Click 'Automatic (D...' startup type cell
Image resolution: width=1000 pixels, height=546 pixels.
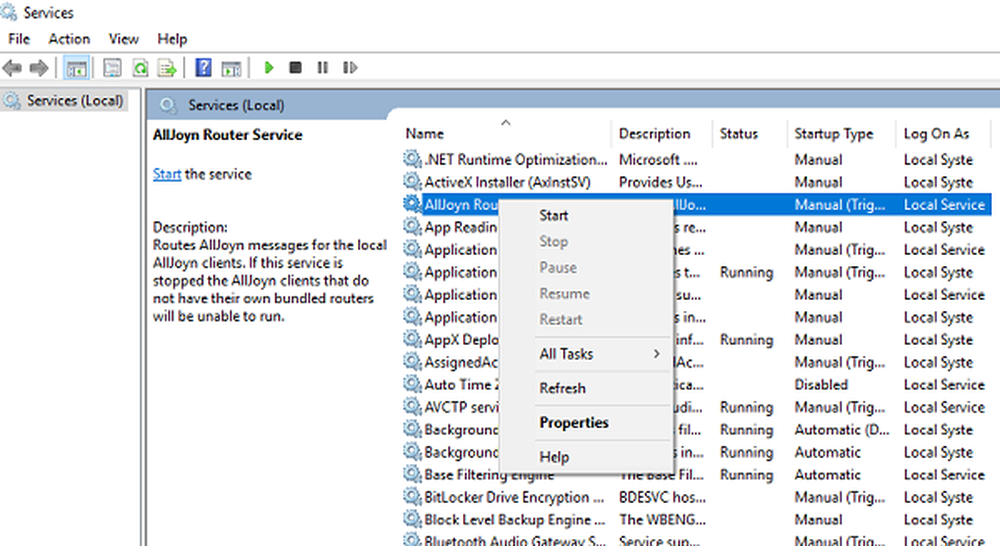tap(842, 430)
